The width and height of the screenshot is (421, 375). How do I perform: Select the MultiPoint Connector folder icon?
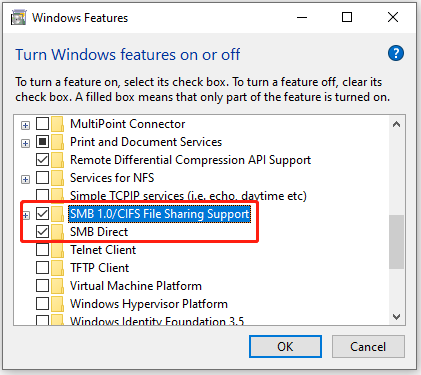tap(58, 124)
